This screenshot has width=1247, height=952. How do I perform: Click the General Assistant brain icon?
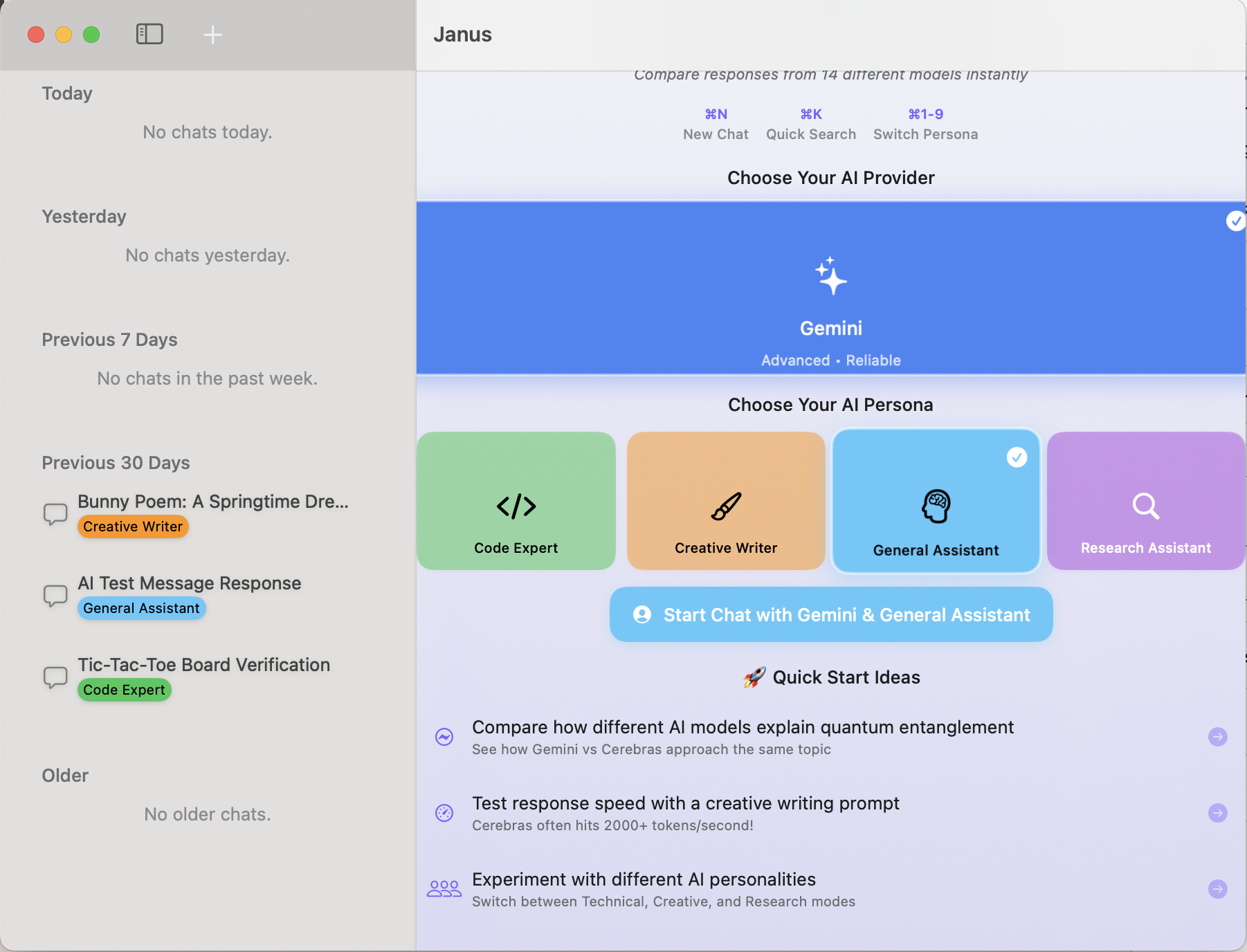point(936,506)
